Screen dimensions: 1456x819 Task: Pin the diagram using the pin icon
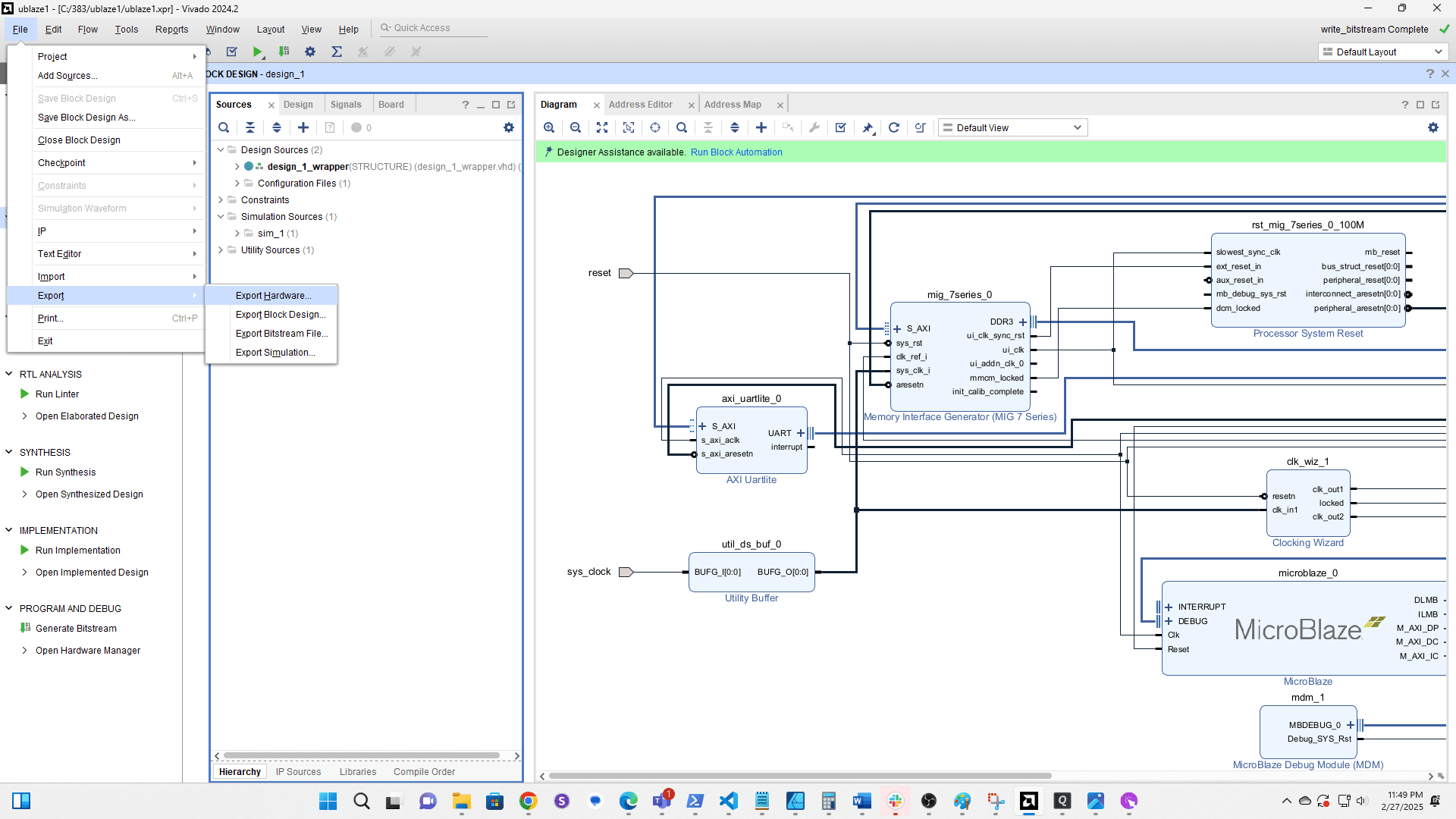[x=868, y=127]
